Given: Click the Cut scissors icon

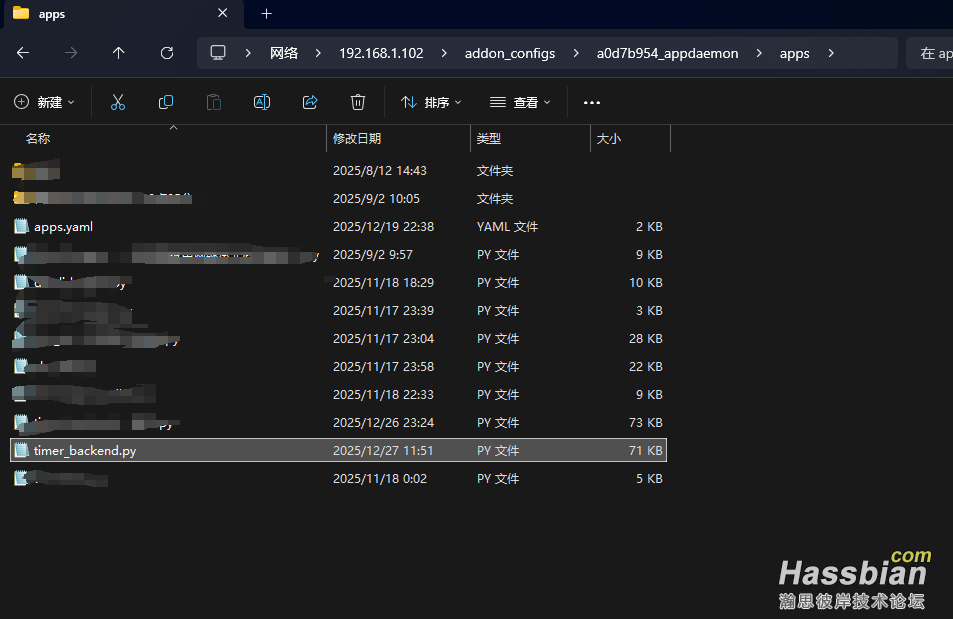Looking at the screenshot, I should click(118, 102).
